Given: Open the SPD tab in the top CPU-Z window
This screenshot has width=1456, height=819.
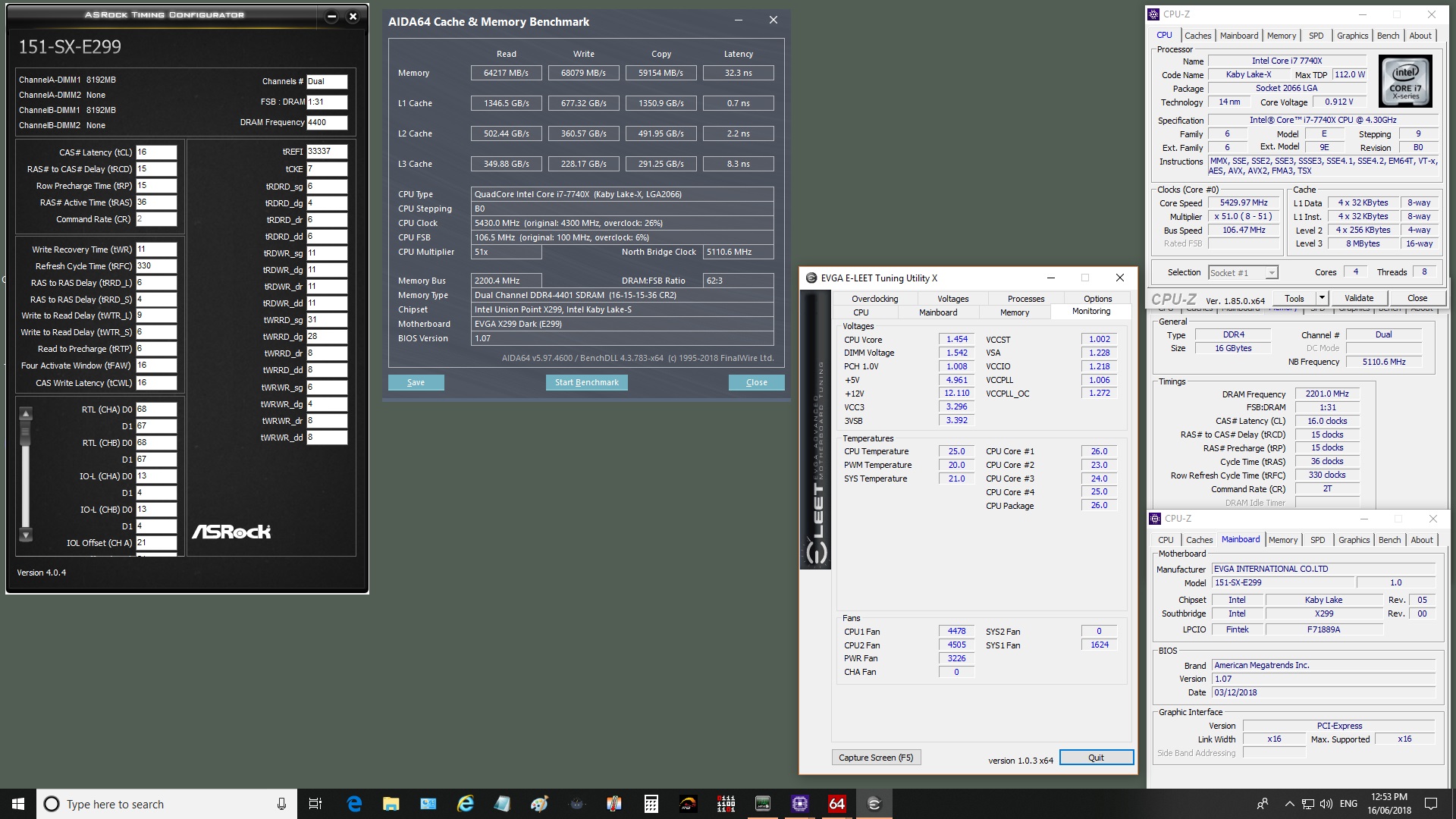Looking at the screenshot, I should coord(1316,36).
